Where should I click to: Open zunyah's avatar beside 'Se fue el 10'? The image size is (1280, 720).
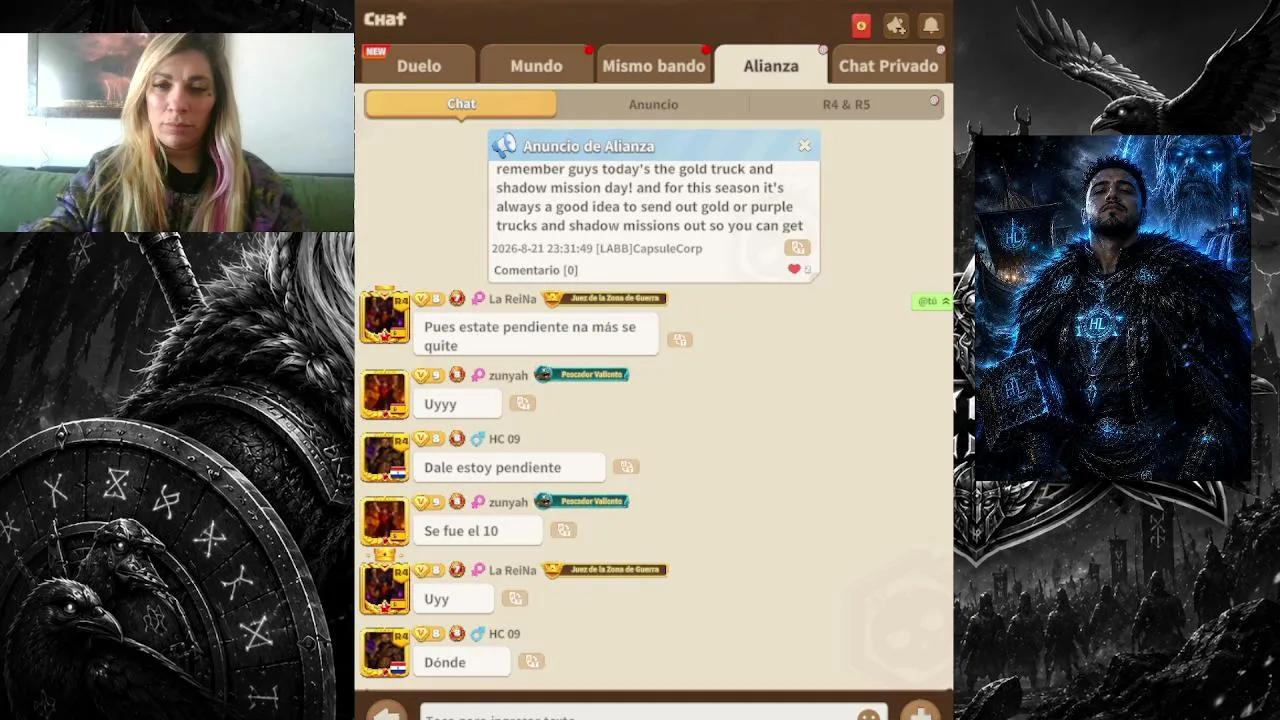coord(385,521)
